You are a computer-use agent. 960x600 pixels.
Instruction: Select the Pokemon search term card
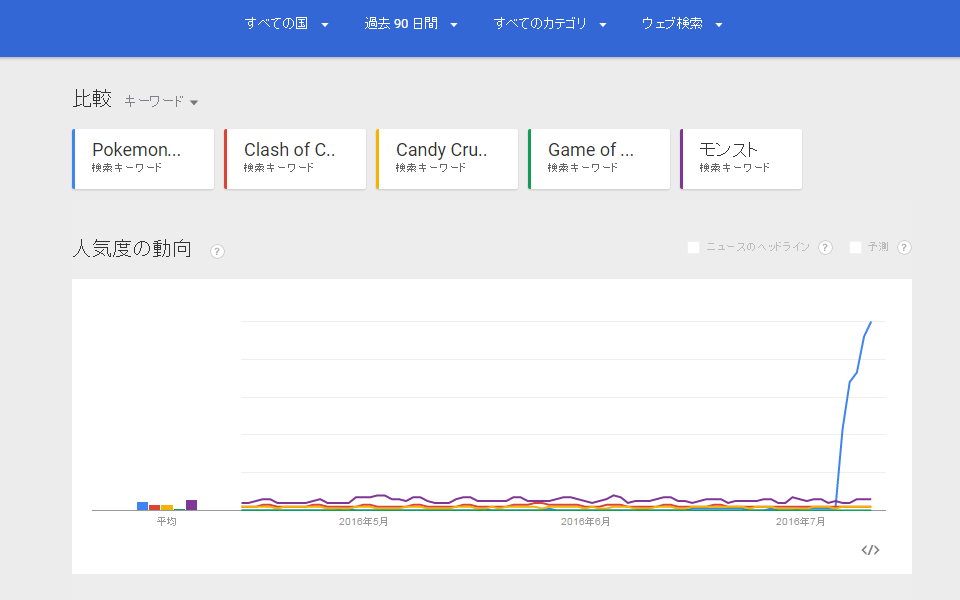(x=143, y=158)
